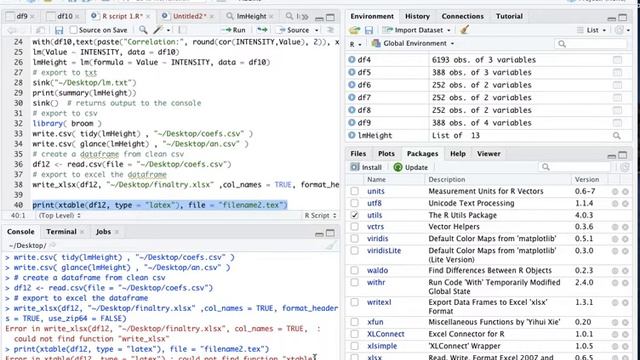Click the compile report notebook icon
This screenshot has height=360, width=640.
[182, 30]
